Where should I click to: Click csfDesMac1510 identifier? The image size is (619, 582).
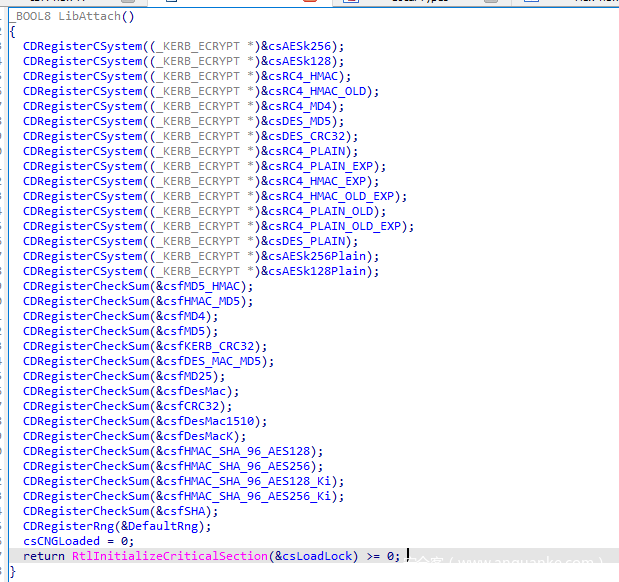point(209,421)
